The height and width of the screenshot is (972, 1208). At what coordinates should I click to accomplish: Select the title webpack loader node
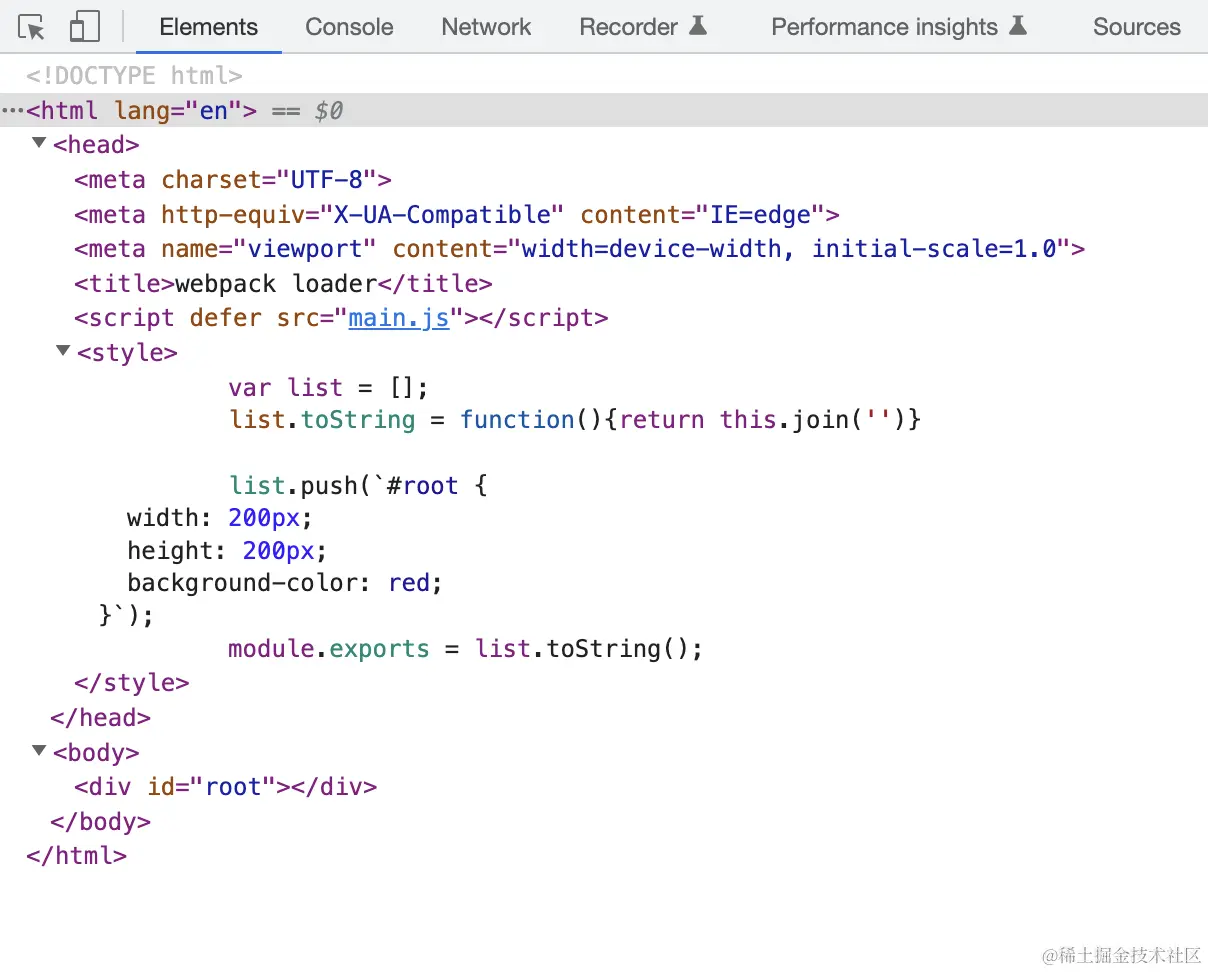[283, 283]
